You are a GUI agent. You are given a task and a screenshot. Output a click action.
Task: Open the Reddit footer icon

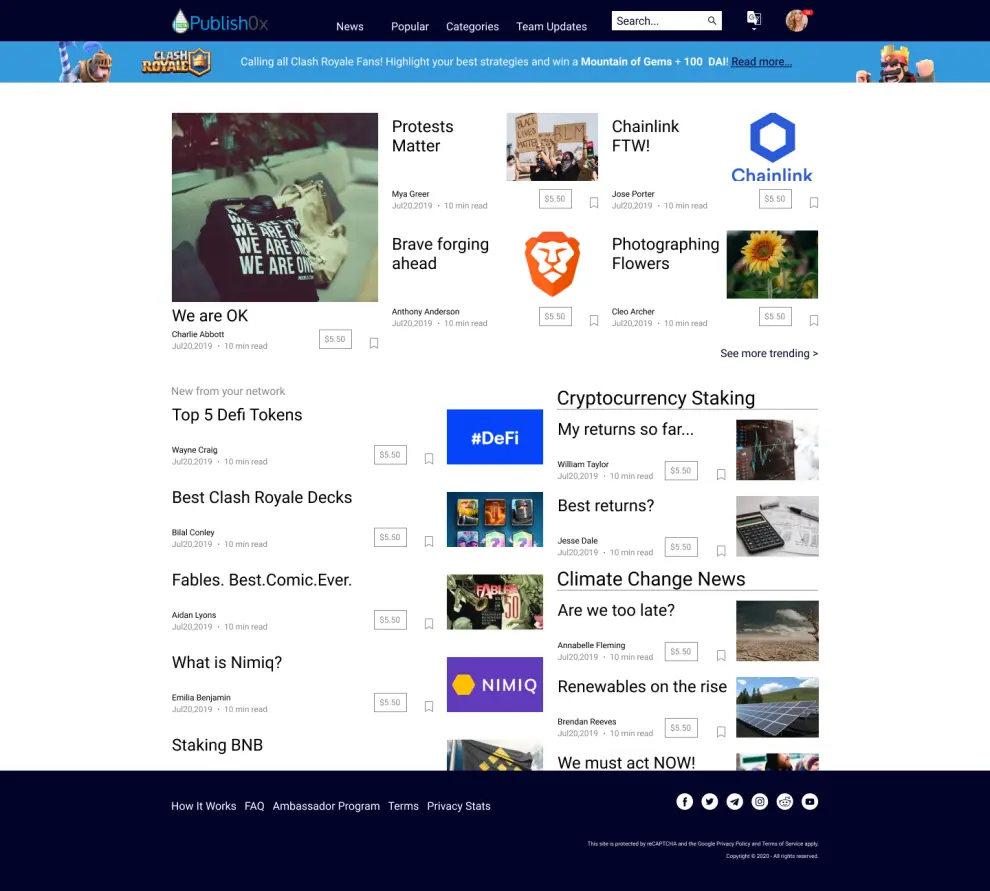785,801
